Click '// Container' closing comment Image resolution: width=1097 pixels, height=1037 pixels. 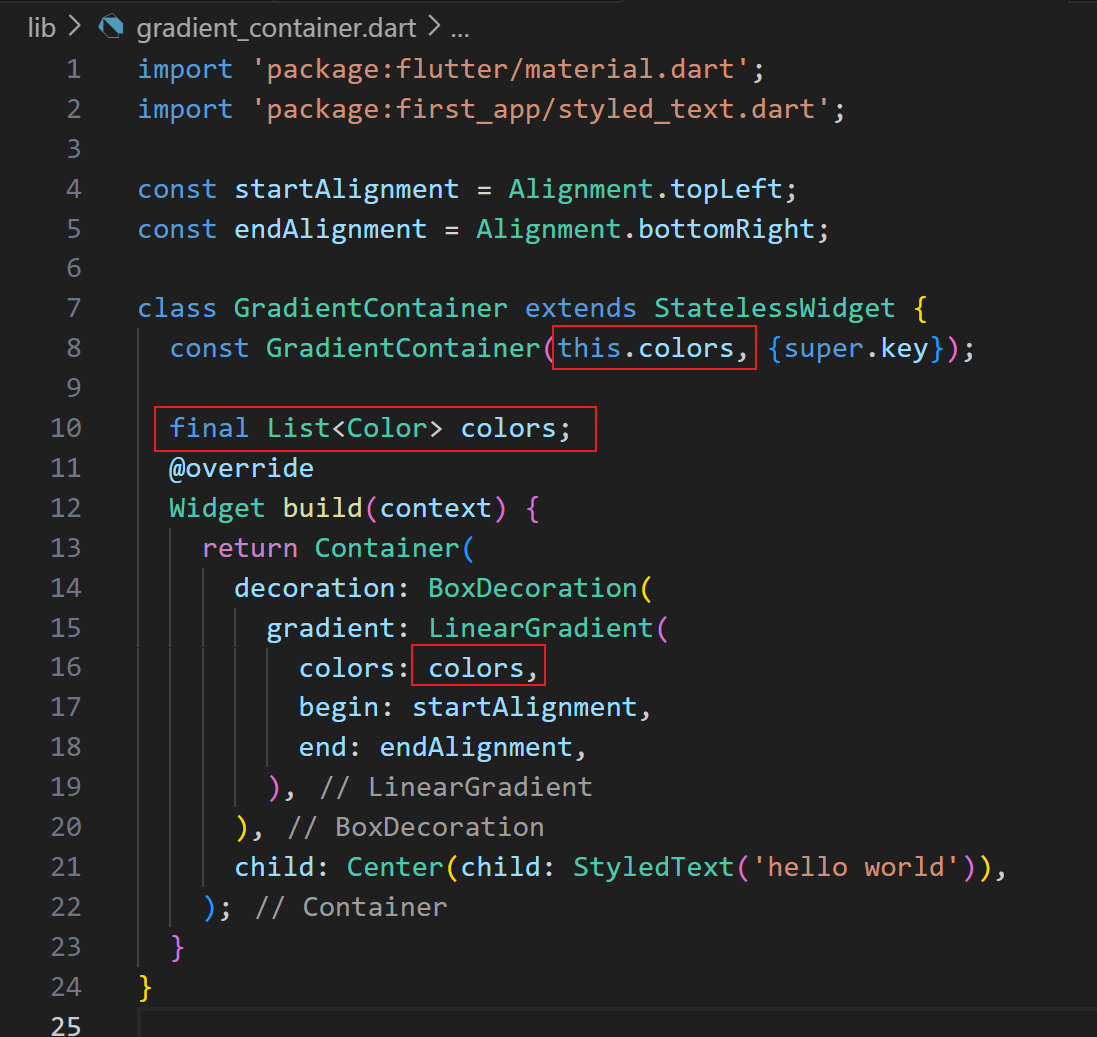(351, 907)
